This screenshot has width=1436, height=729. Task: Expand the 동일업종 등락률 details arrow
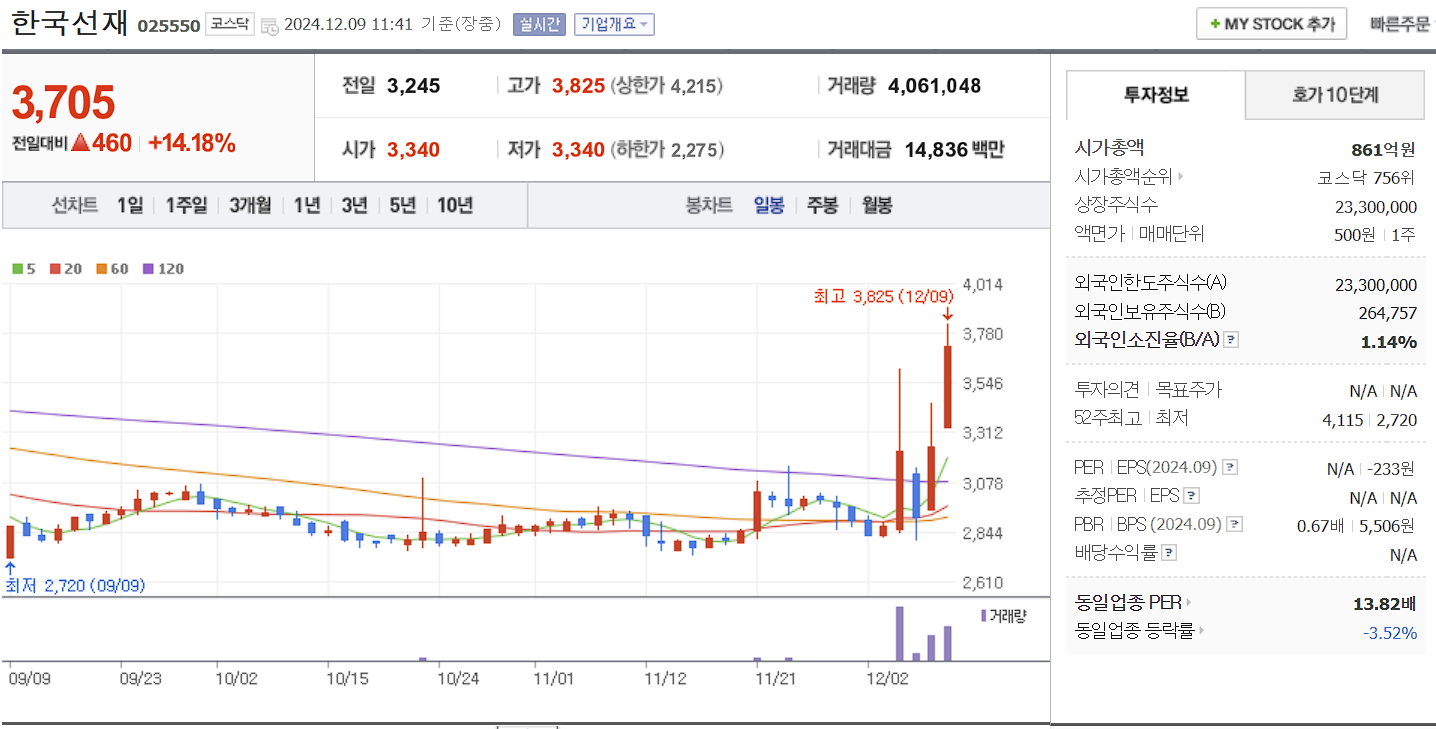[x=1201, y=630]
